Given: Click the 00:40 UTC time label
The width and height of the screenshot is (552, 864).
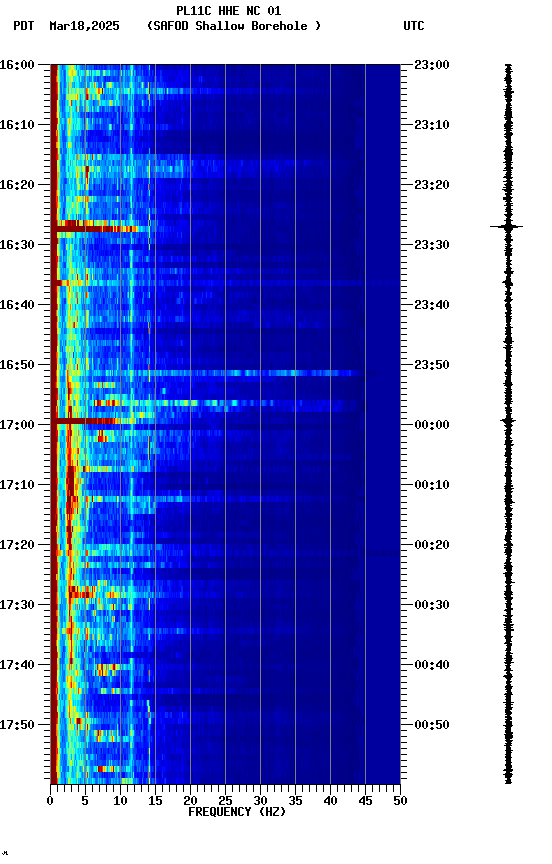Looking at the screenshot, I should [432, 665].
